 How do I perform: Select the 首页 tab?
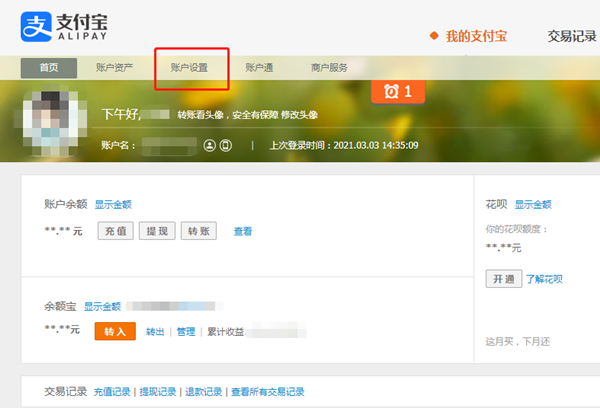pos(49,68)
